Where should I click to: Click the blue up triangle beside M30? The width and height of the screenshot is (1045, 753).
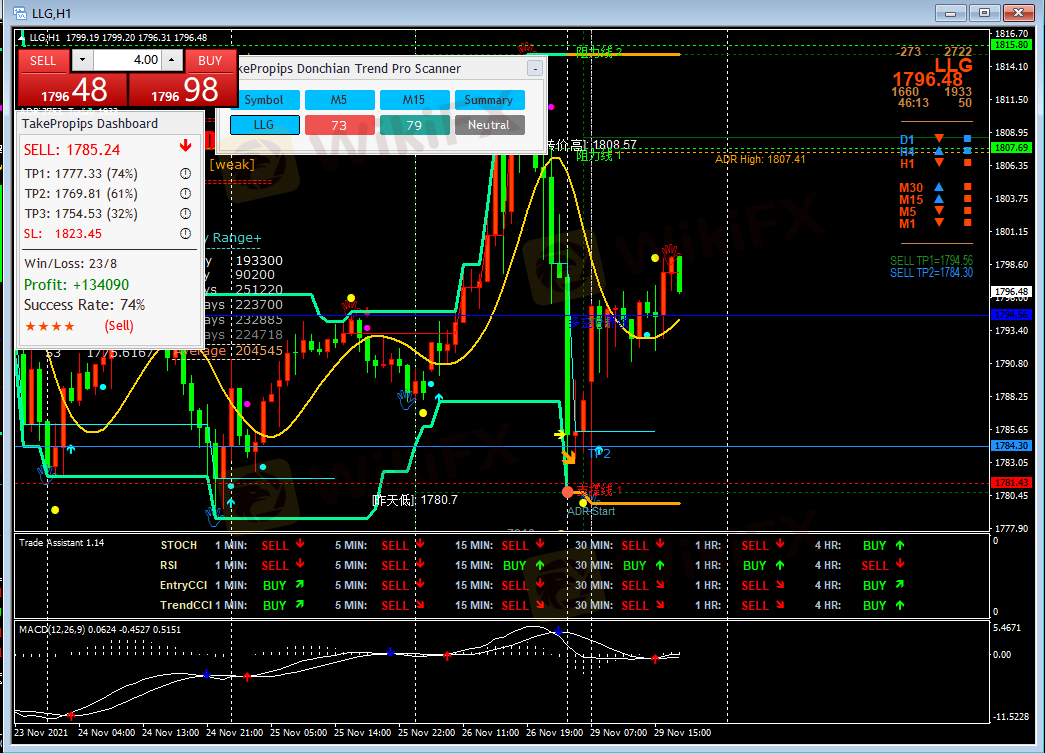point(938,187)
